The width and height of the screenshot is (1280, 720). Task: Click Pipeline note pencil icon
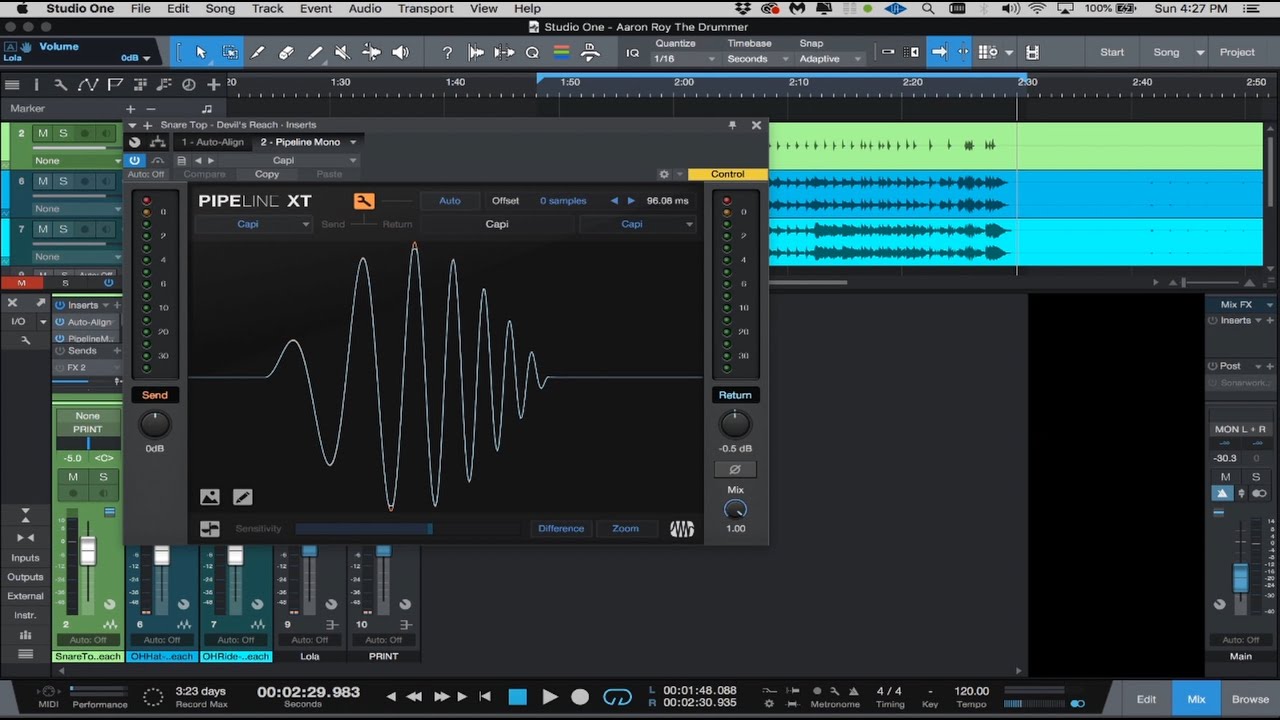coord(242,497)
